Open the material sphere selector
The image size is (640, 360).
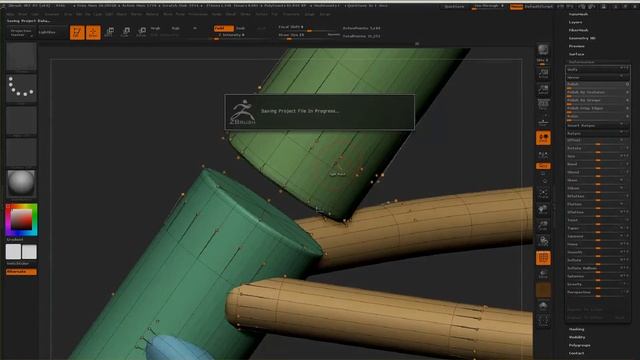pyautogui.click(x=21, y=183)
